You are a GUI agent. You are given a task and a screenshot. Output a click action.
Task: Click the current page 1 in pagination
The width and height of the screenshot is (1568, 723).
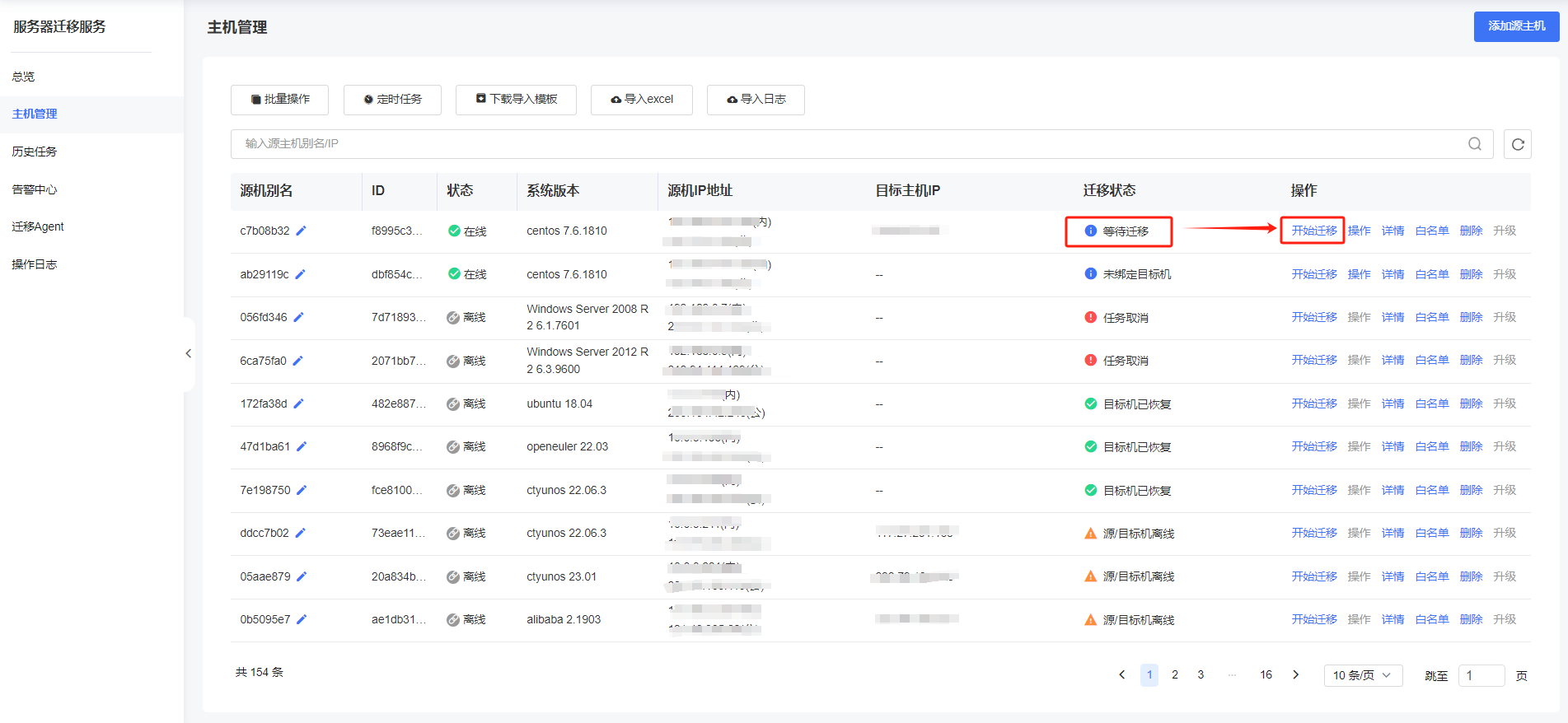click(1149, 674)
